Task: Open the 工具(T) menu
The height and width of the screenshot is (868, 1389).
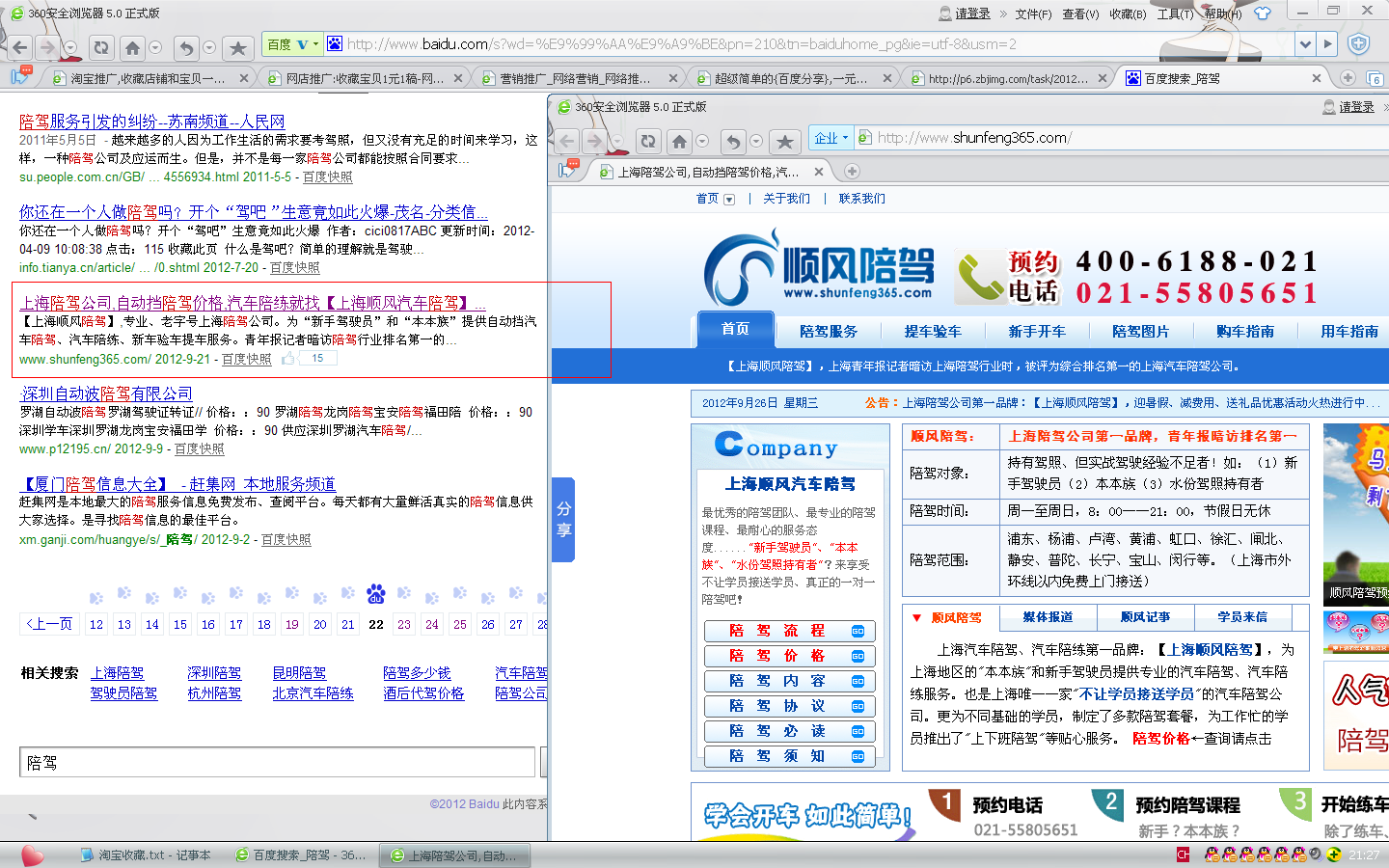Action: click(1175, 14)
